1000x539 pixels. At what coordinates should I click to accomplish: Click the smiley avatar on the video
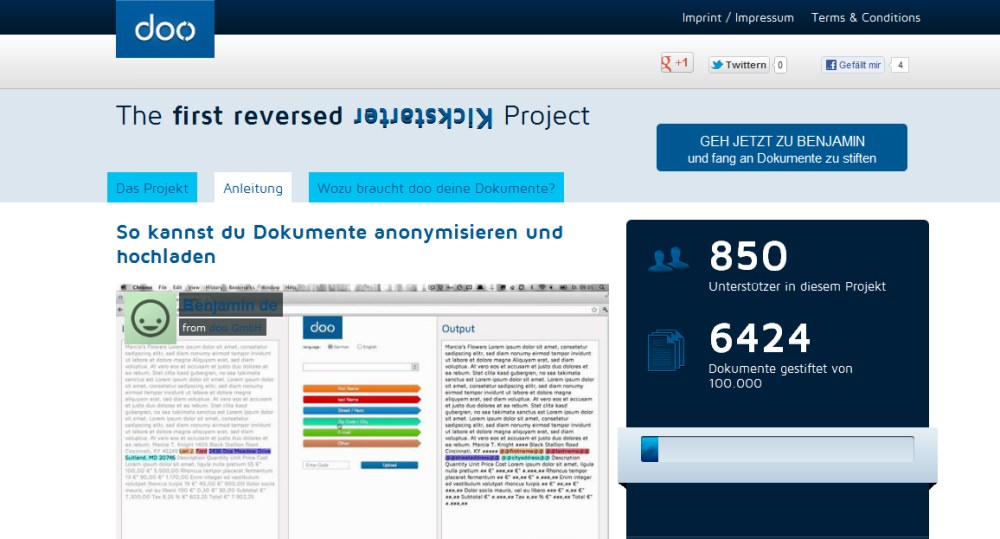tap(150, 317)
